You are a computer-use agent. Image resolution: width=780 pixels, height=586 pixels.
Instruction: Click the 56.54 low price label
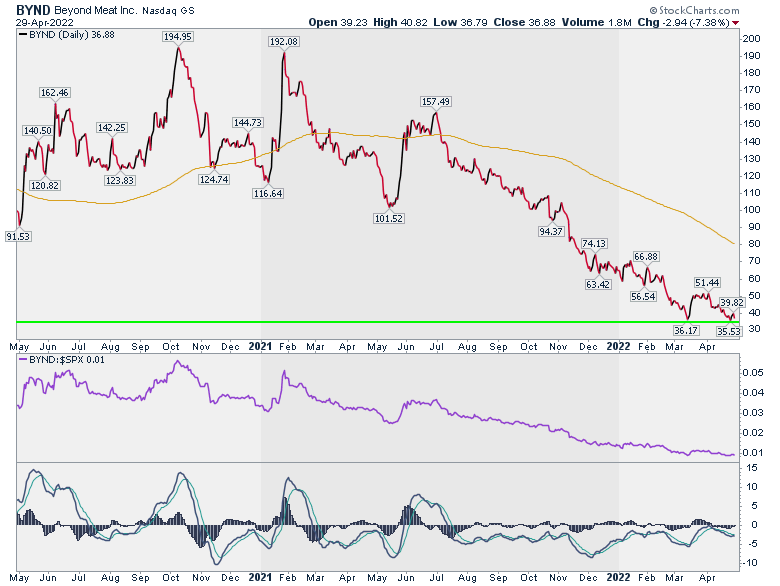643,296
